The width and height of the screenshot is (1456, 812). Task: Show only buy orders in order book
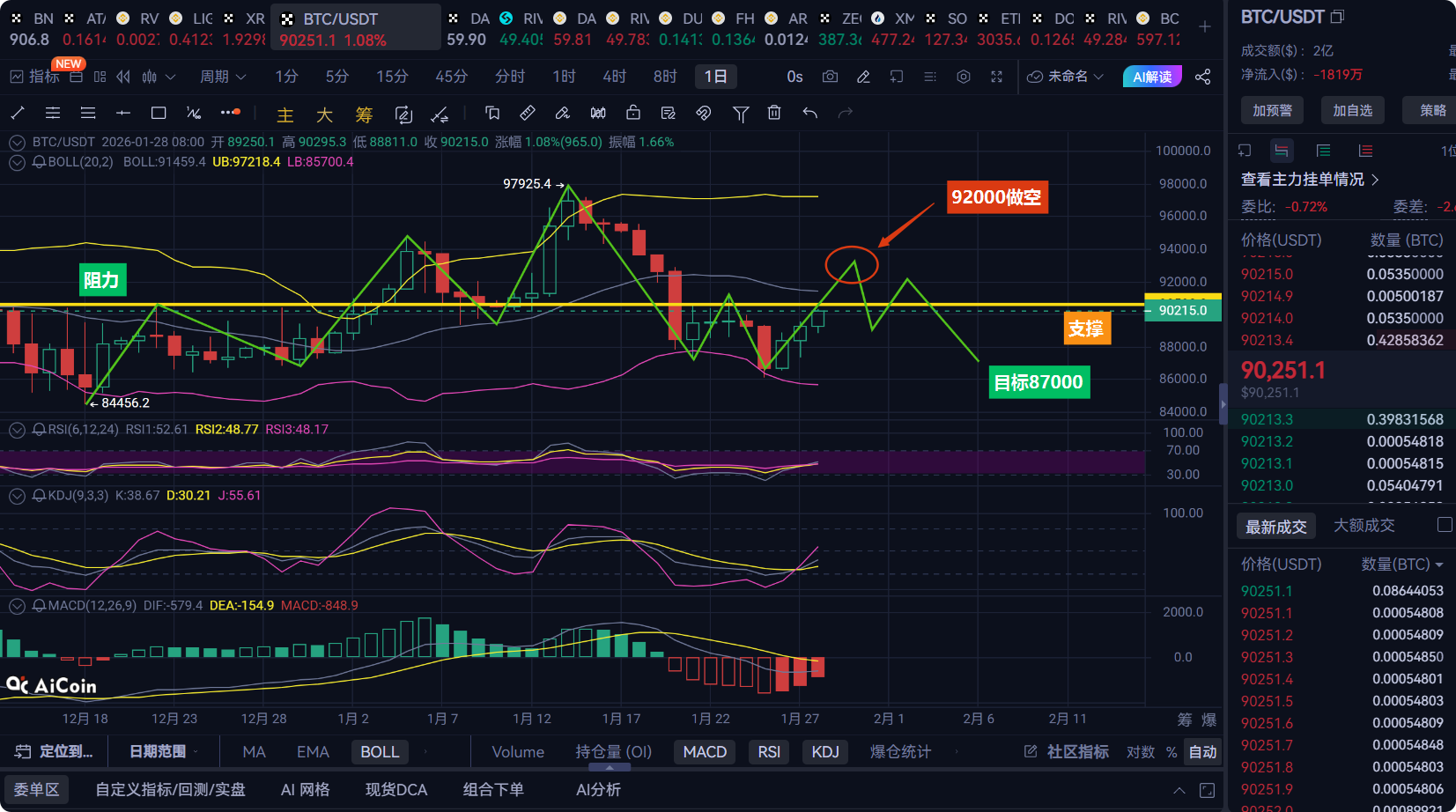click(1323, 151)
